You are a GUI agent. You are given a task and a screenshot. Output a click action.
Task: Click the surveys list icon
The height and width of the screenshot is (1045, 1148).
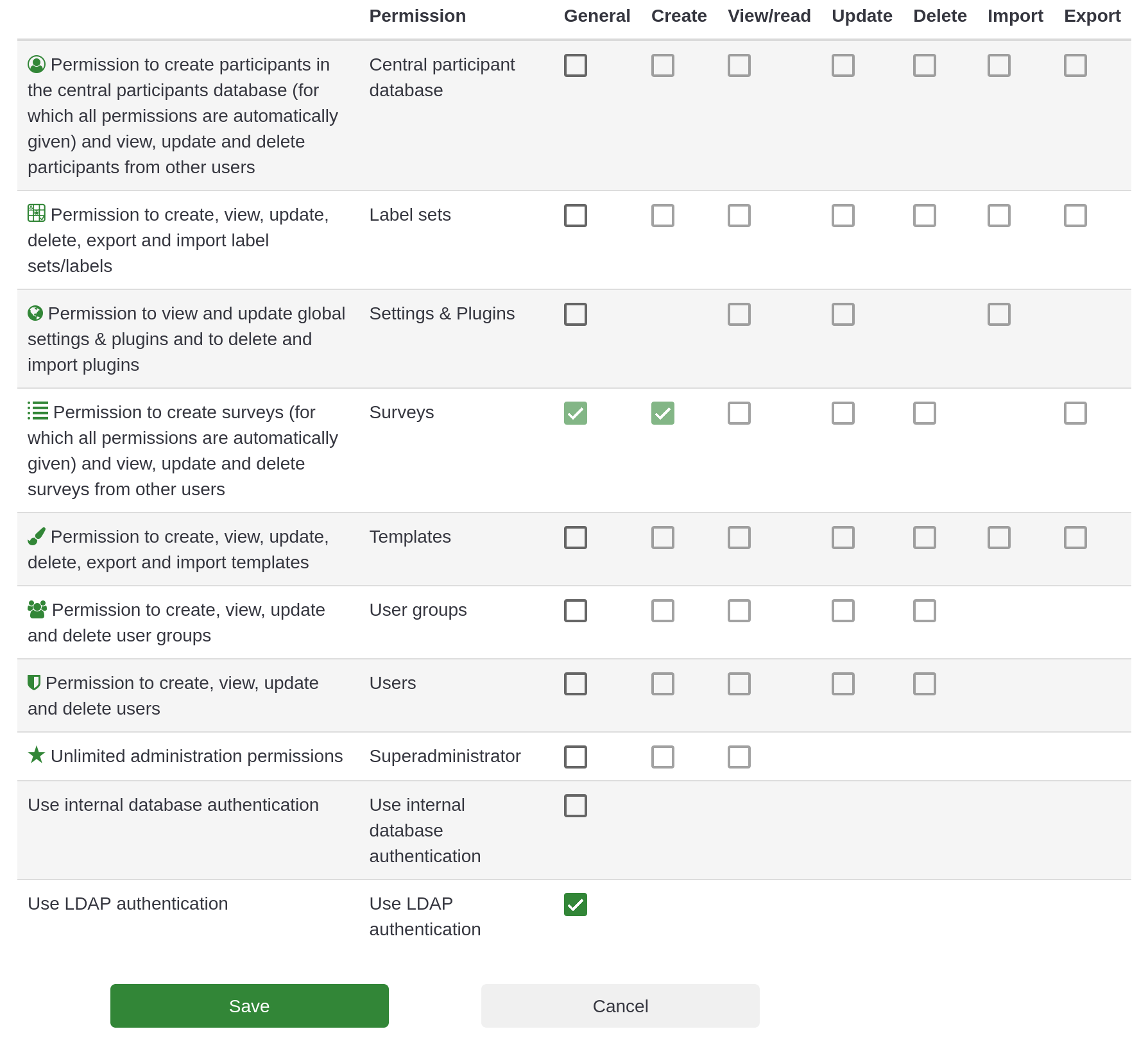[x=38, y=411]
